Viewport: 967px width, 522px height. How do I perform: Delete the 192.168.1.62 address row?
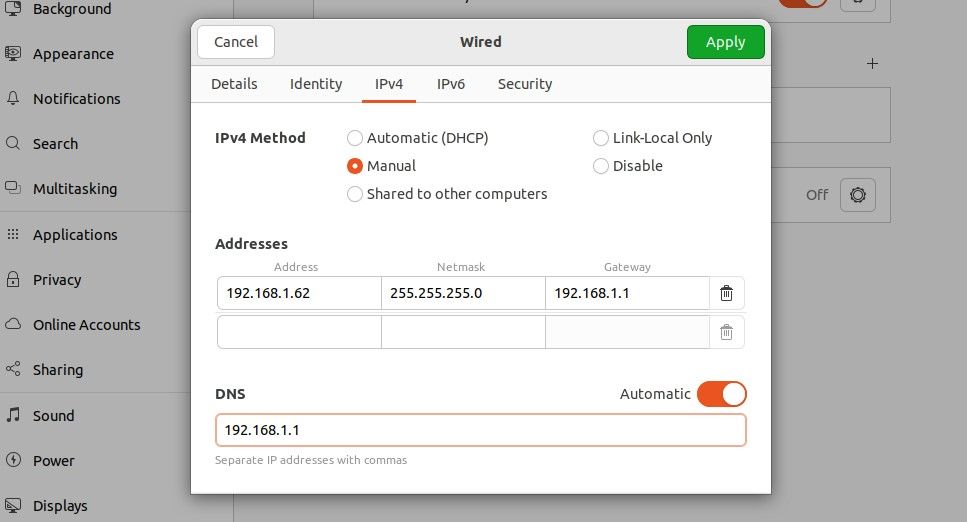point(727,293)
